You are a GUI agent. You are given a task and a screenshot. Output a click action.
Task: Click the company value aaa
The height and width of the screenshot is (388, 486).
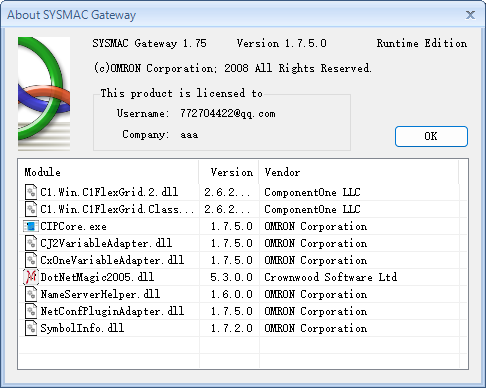pos(189,135)
